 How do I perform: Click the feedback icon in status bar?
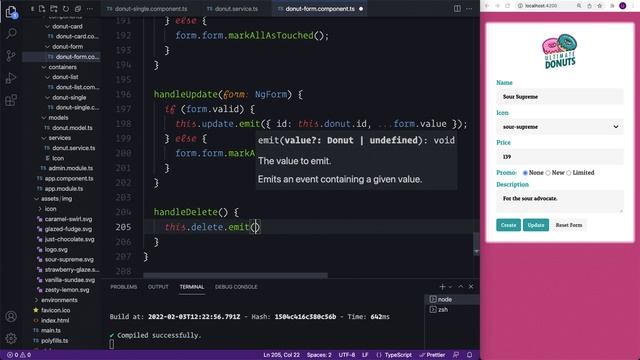point(456,355)
